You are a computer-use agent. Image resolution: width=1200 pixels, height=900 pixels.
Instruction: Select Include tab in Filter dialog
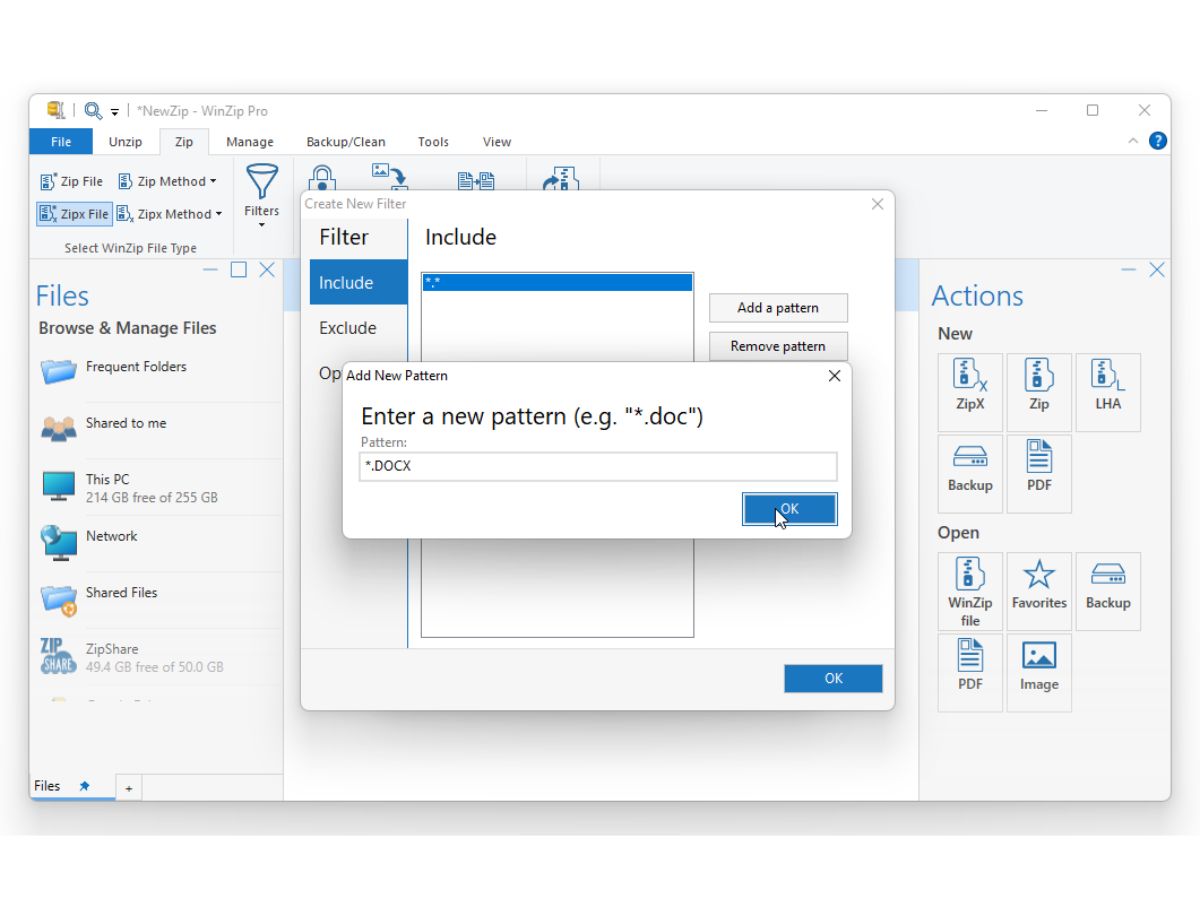click(x=359, y=282)
